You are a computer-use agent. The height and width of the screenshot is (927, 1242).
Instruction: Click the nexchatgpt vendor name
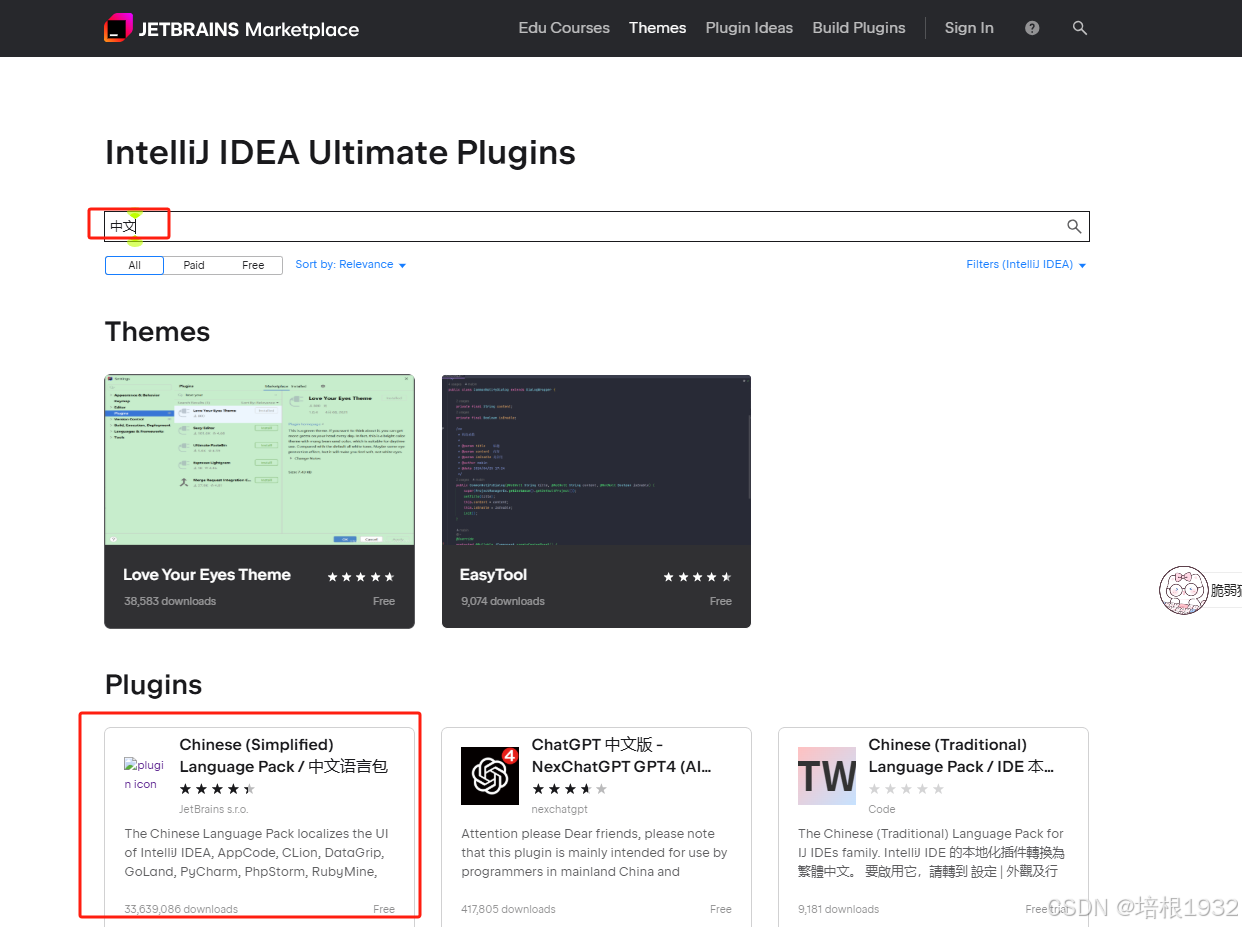click(560, 809)
